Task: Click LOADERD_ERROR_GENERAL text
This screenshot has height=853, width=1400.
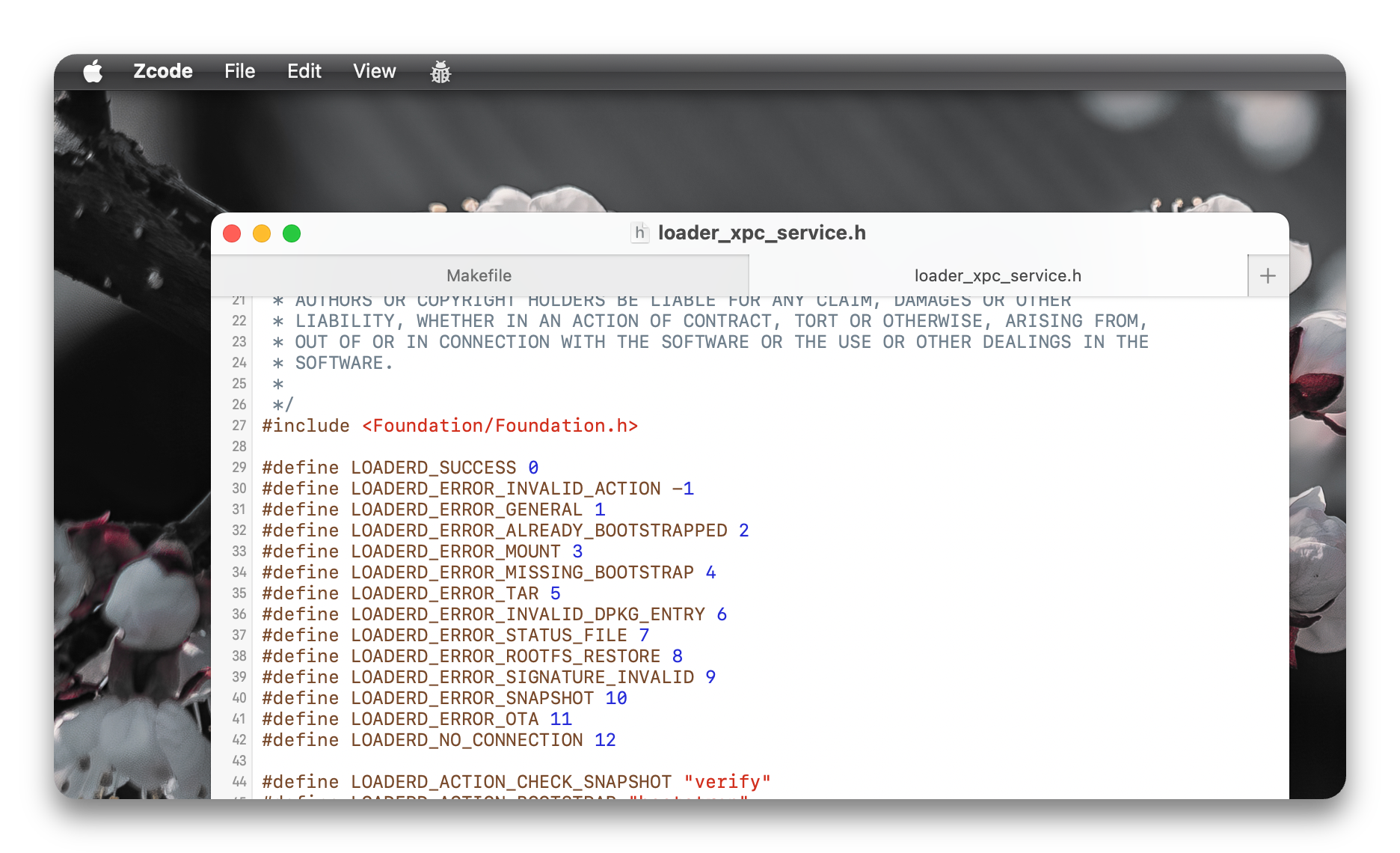Action: click(467, 510)
